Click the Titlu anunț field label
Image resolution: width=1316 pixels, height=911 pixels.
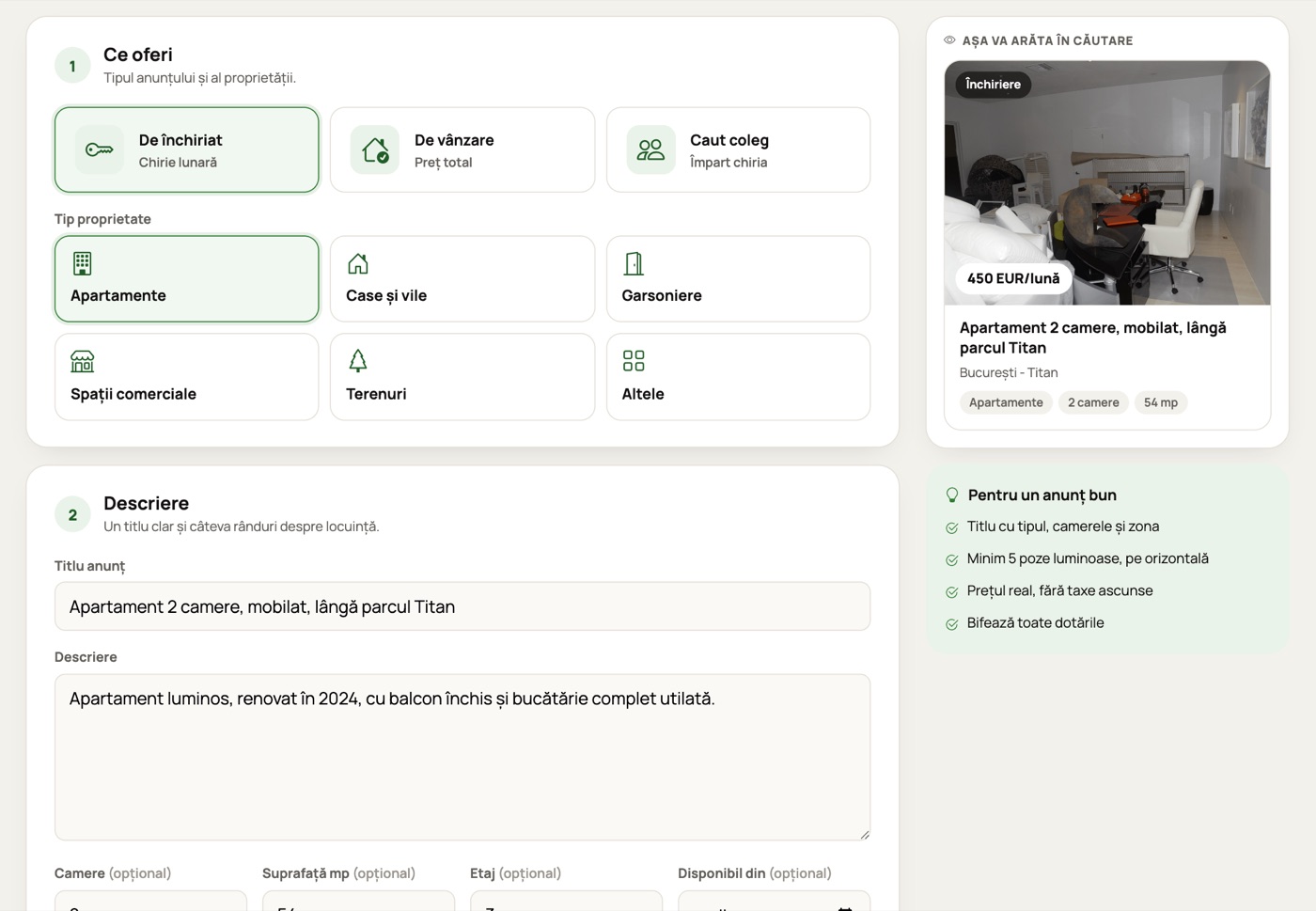[x=89, y=566]
